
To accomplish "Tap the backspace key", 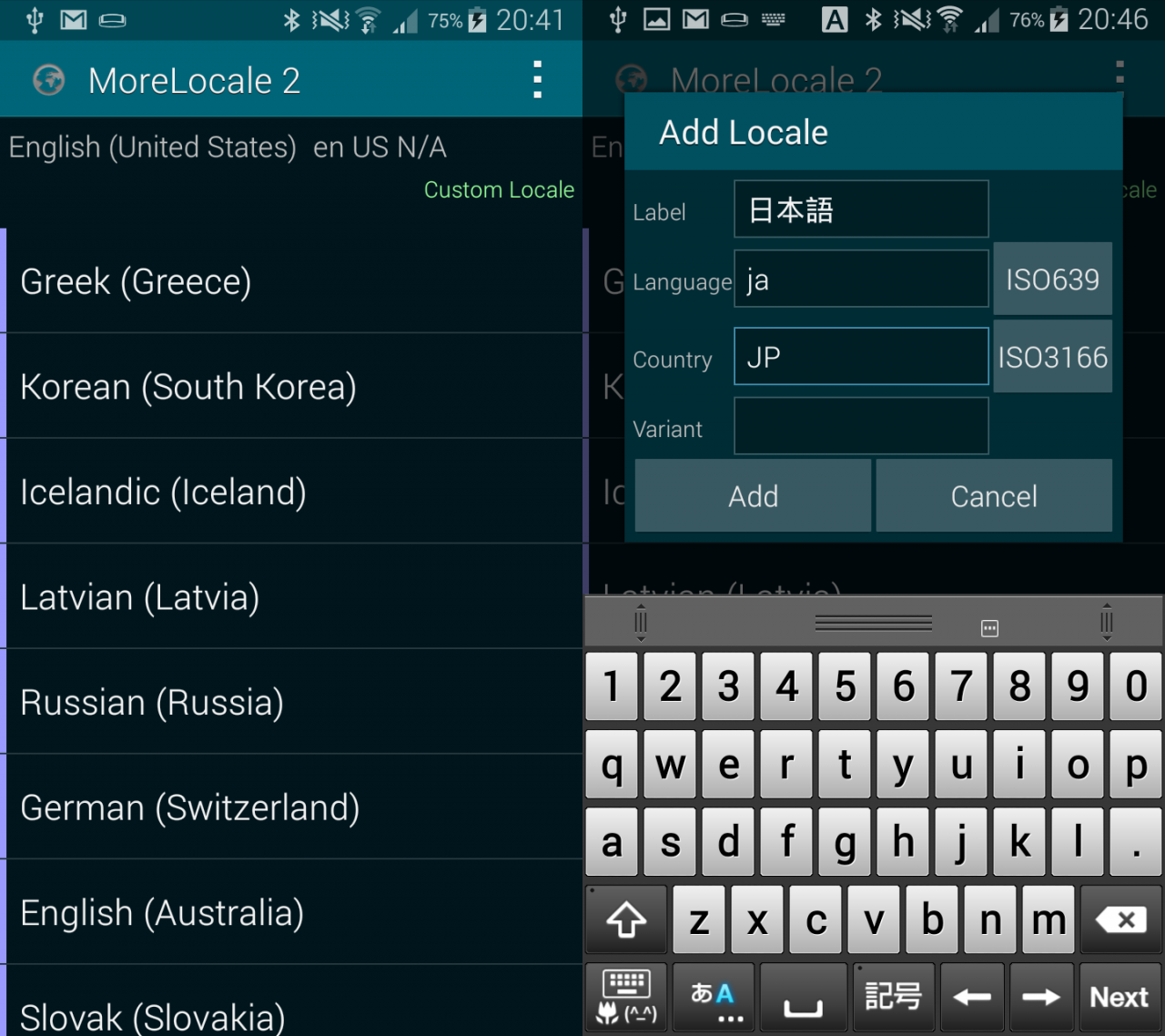I will click(x=1120, y=919).
